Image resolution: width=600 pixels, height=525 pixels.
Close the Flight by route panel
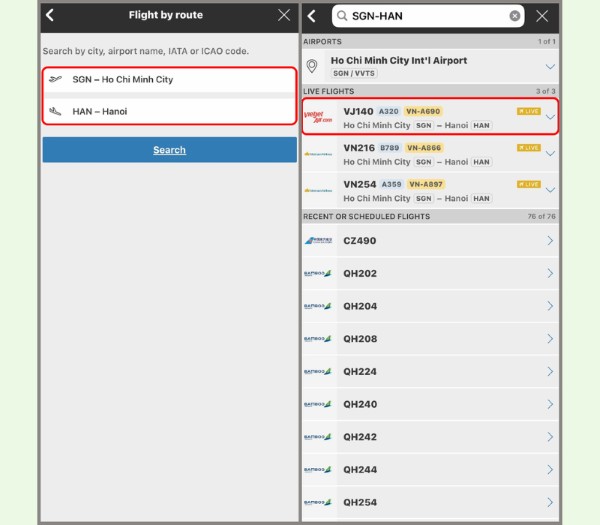pos(284,15)
